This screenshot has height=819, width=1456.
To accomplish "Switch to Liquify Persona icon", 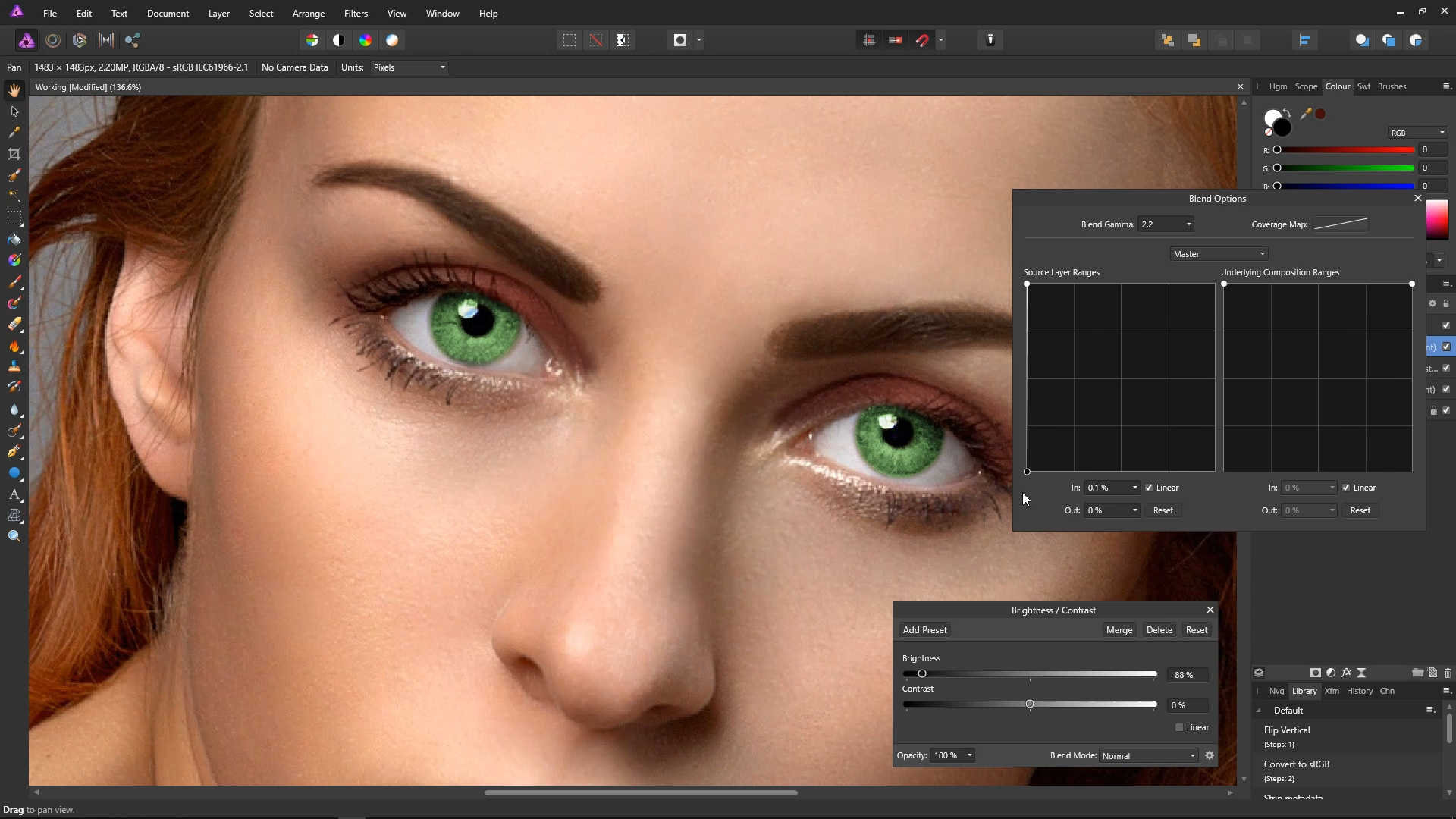I will (53, 40).
